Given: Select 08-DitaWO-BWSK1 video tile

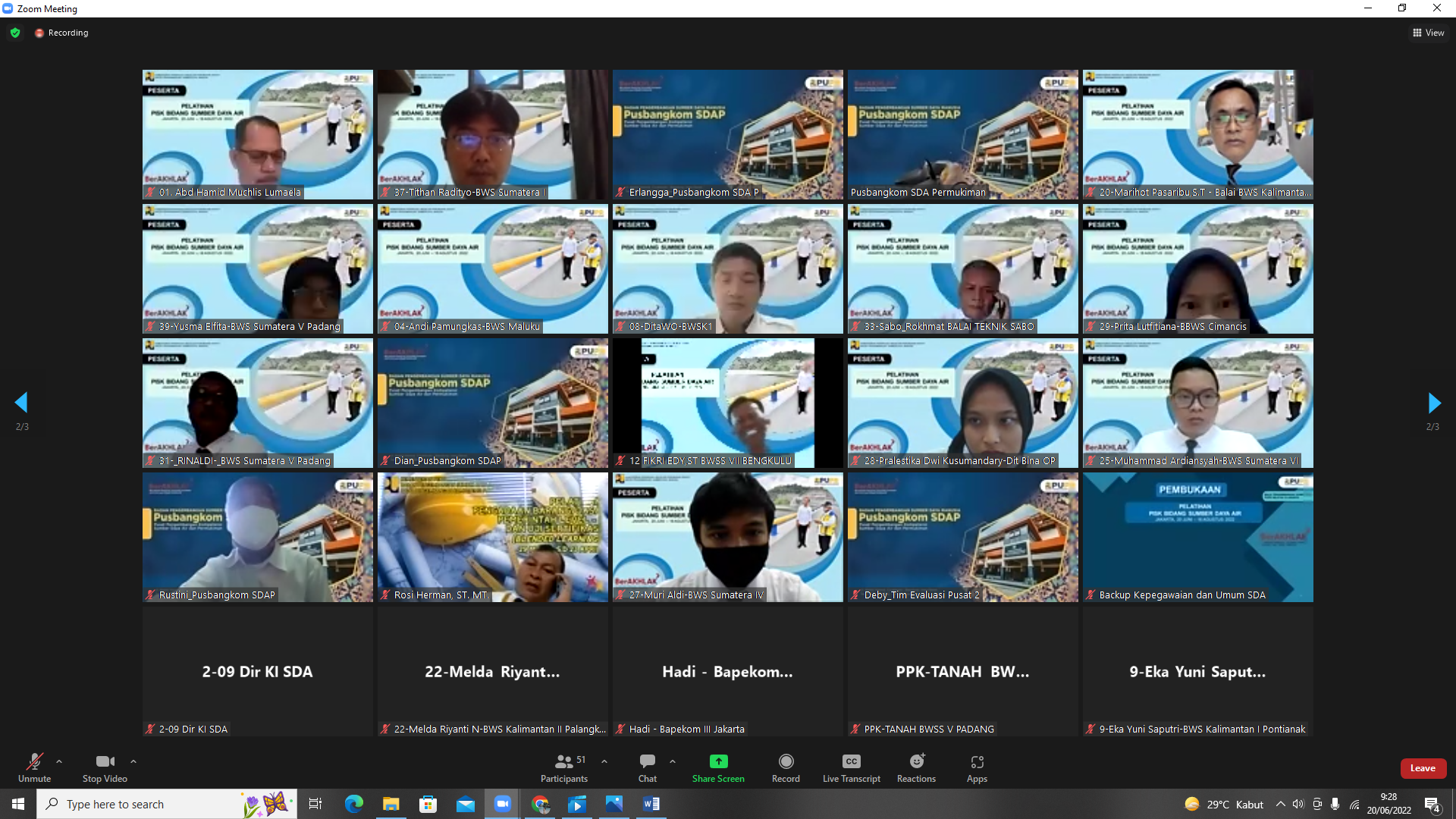Looking at the screenshot, I should coord(728,268).
